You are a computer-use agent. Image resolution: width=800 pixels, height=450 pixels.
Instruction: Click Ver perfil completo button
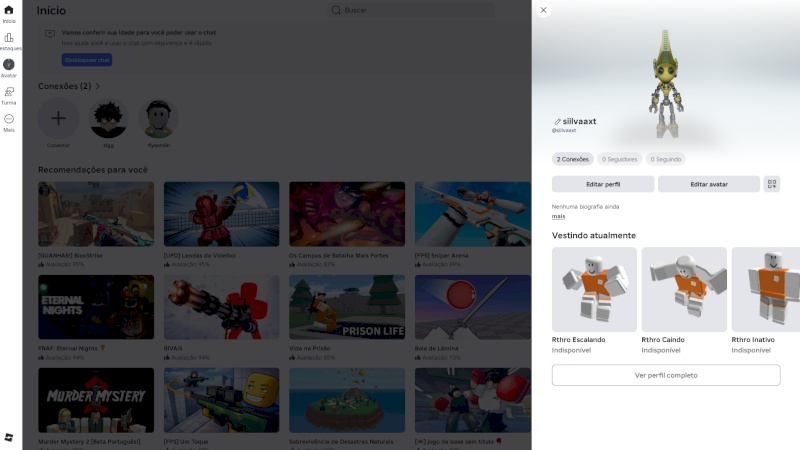coord(665,375)
